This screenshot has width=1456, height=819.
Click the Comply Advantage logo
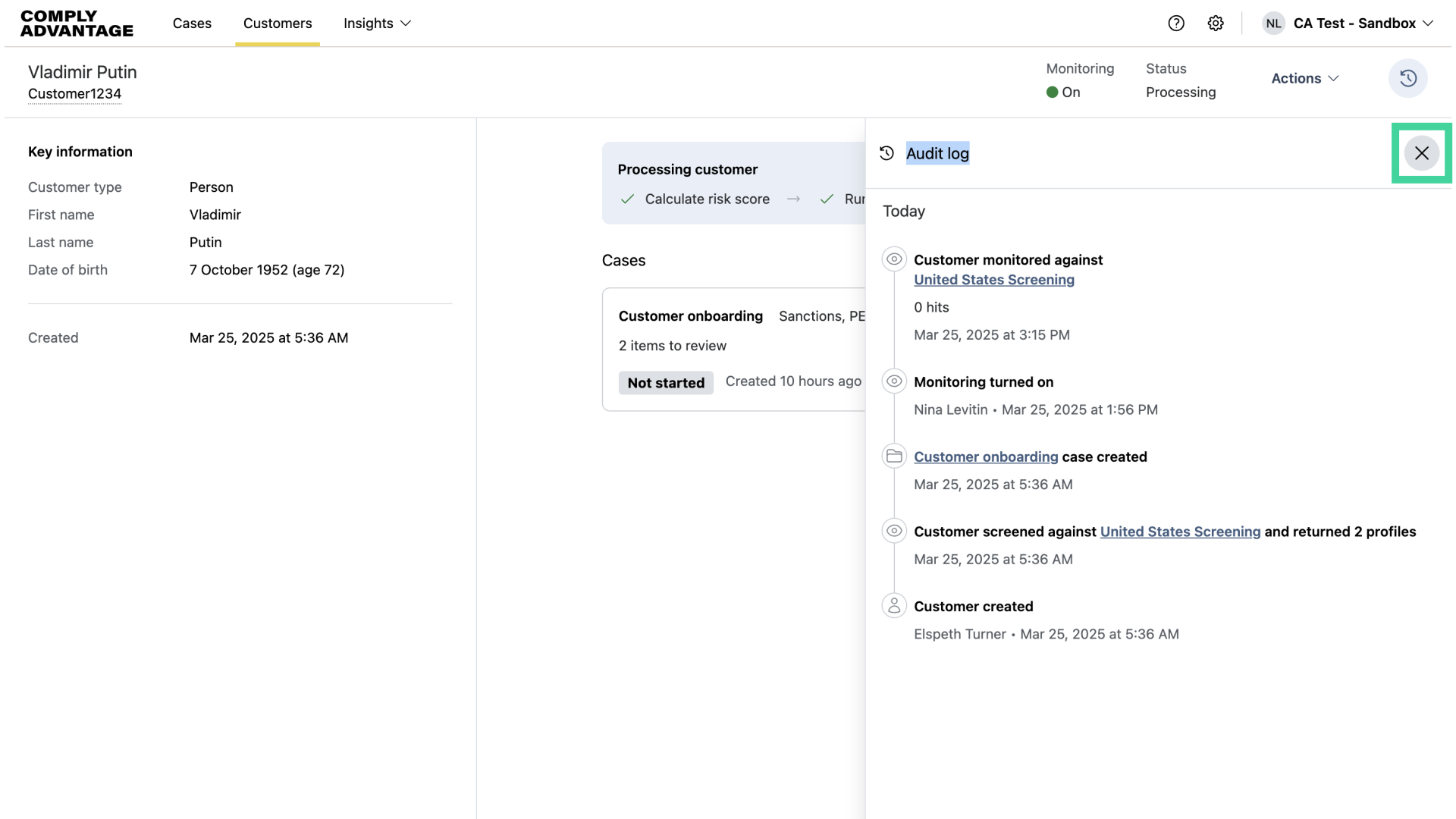(x=77, y=24)
